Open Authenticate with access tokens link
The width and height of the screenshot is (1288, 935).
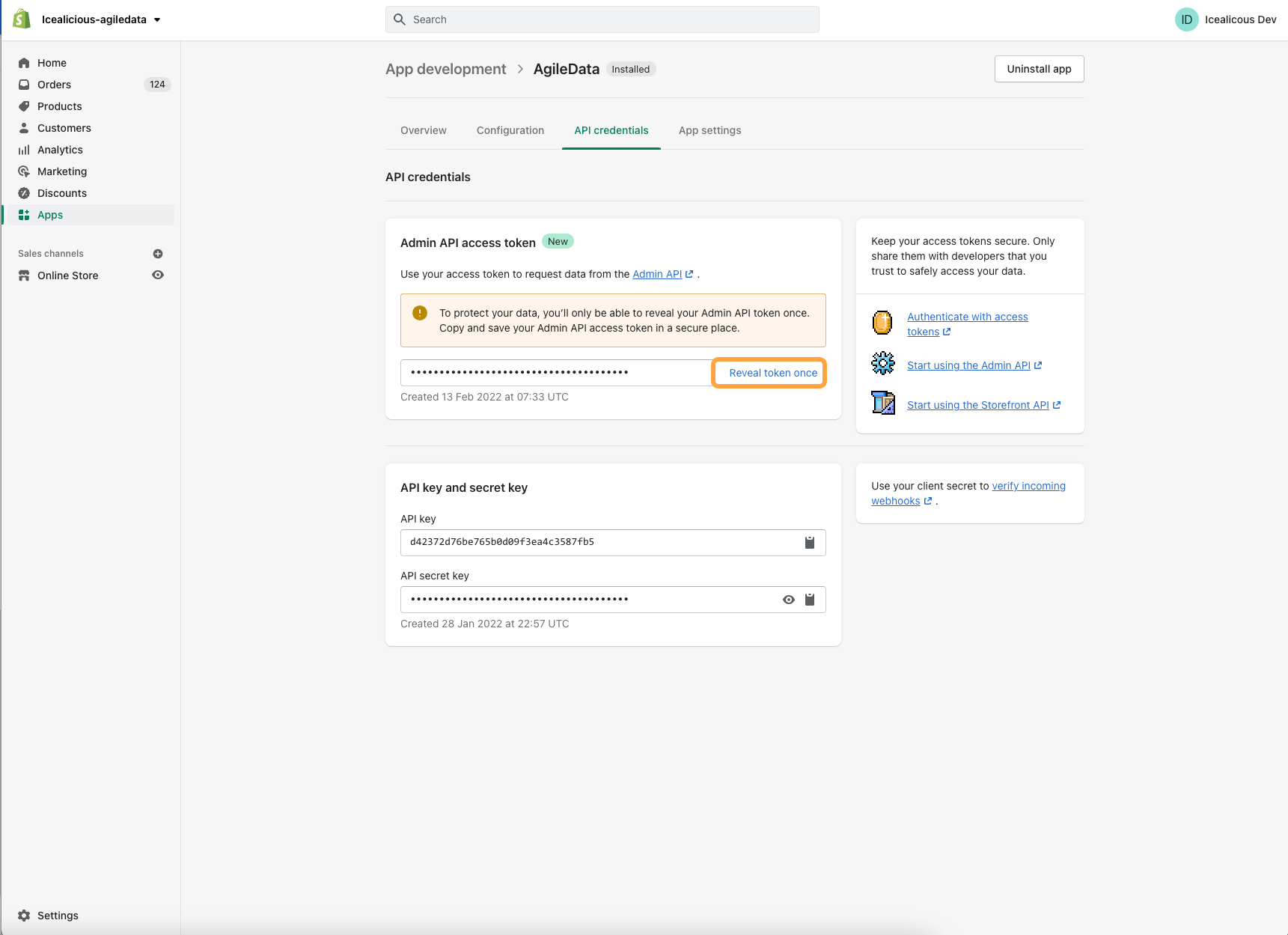coord(967,324)
